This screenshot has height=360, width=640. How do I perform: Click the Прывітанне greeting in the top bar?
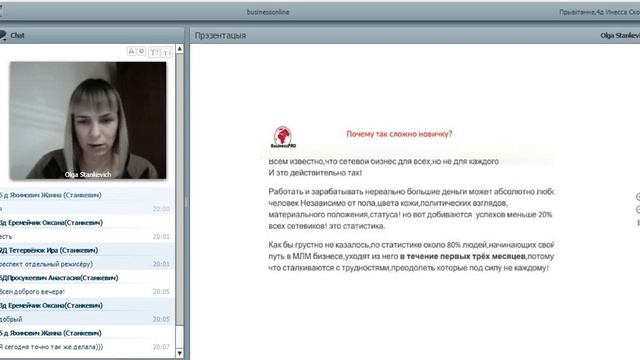point(599,12)
